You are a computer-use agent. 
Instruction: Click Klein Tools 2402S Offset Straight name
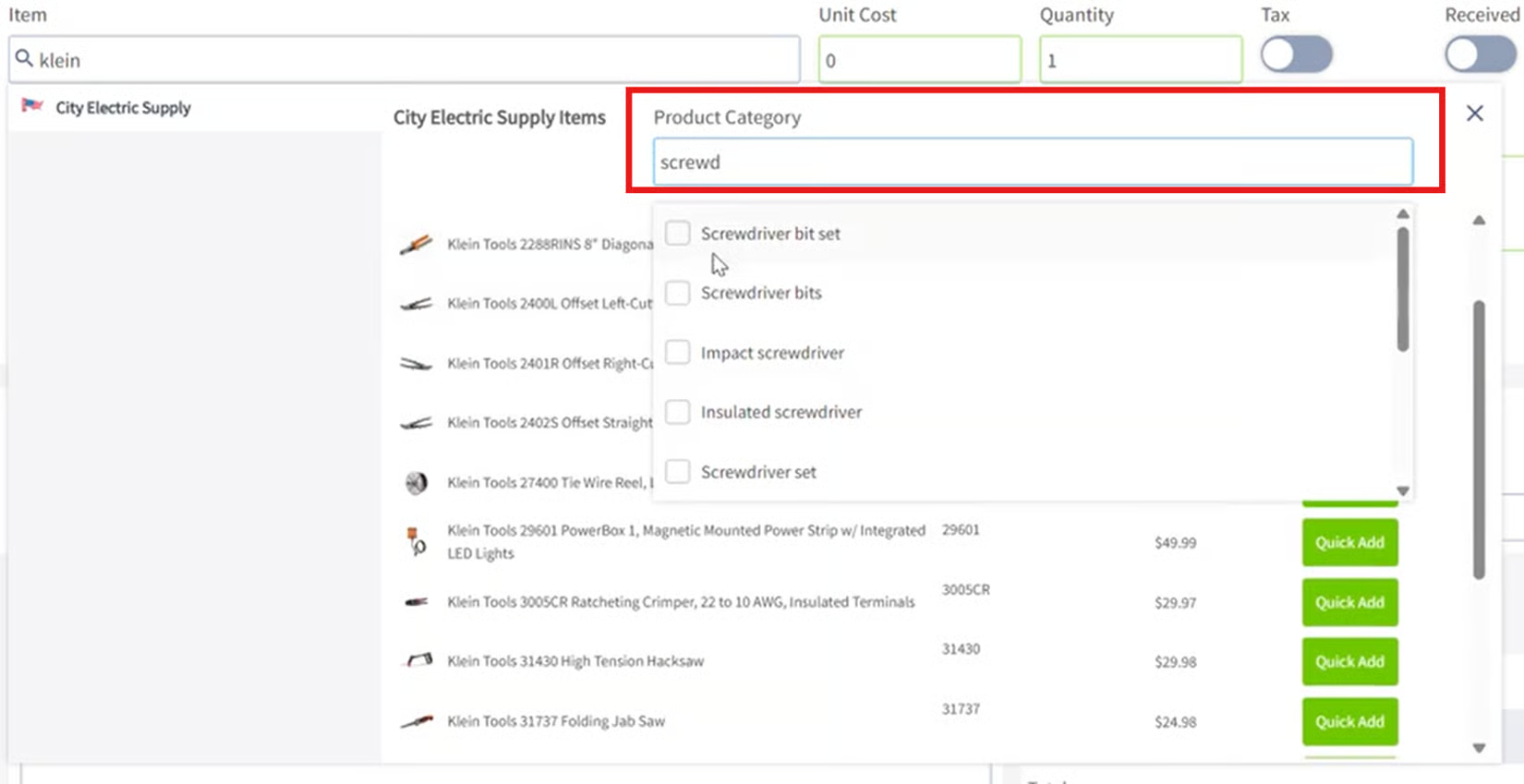coord(550,423)
